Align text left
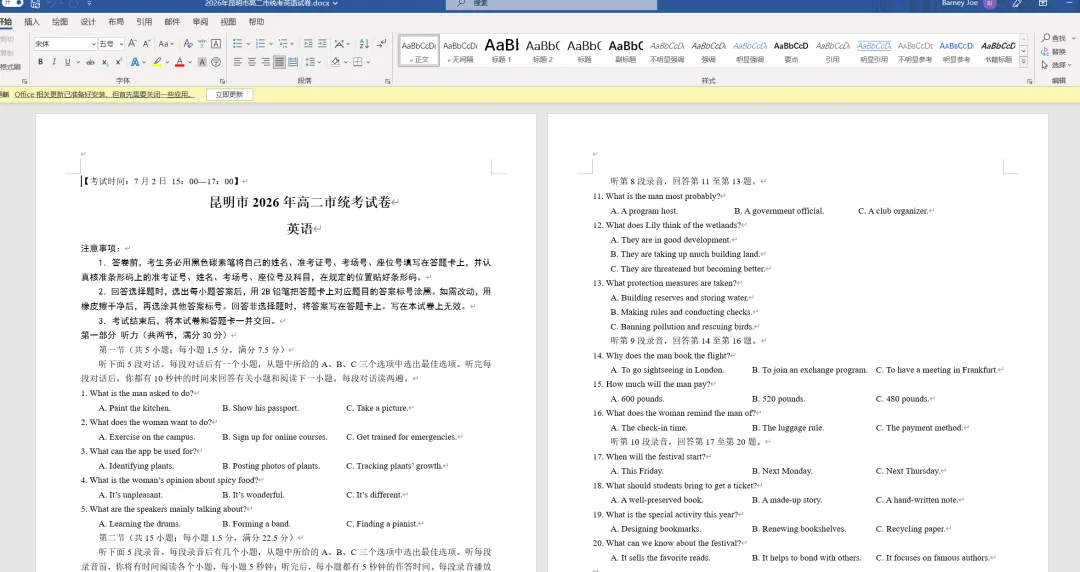This screenshot has width=1080, height=572. (238, 62)
